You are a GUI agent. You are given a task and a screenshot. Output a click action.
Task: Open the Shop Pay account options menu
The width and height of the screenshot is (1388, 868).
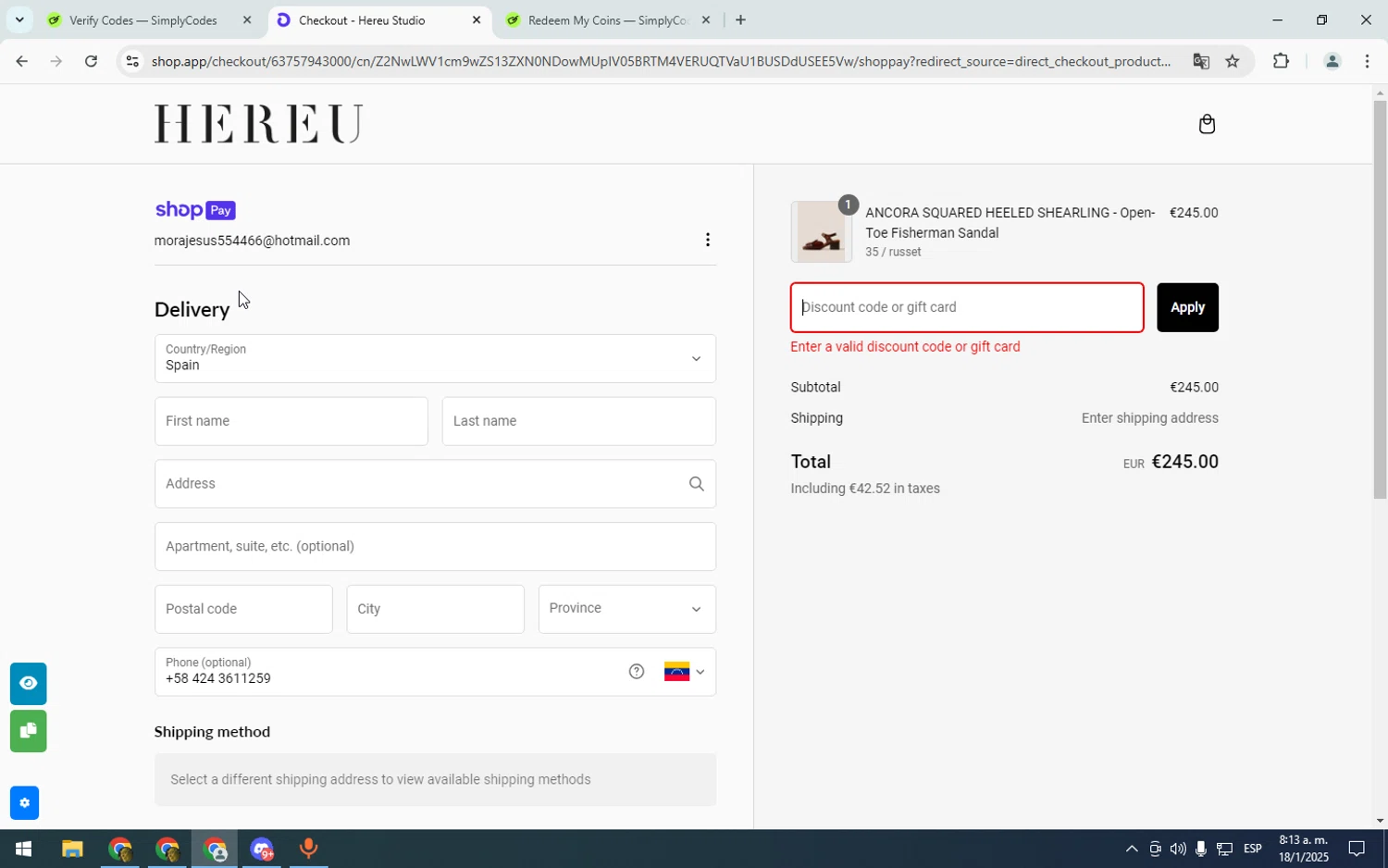[x=708, y=241]
